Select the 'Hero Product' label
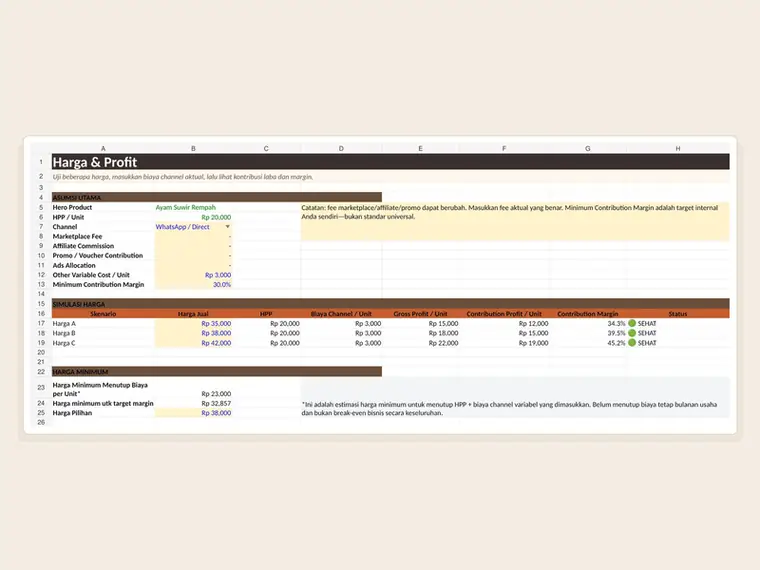The width and height of the screenshot is (760, 570). pyautogui.click(x=72, y=207)
